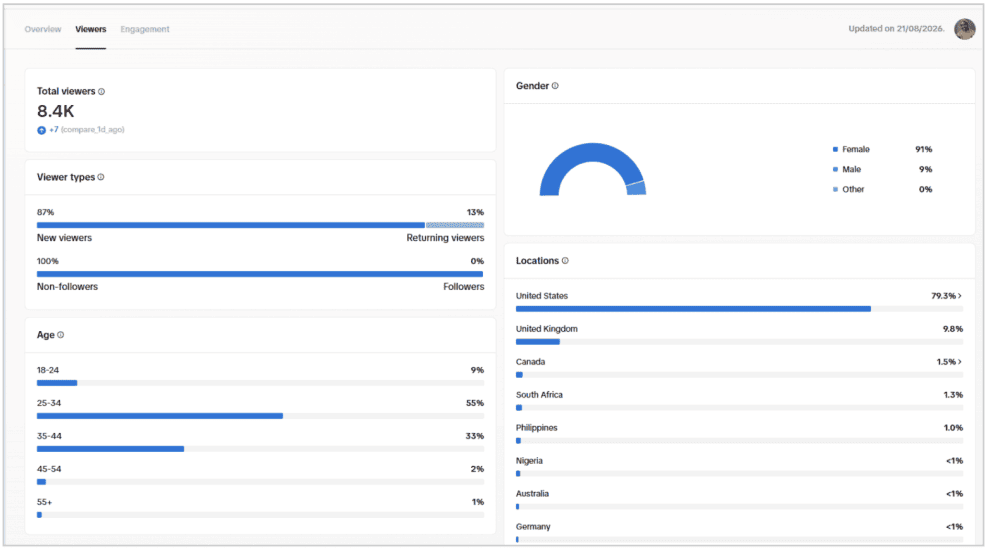Click the New viewers 87% bar
This screenshot has width=990, height=552.
pos(230,225)
